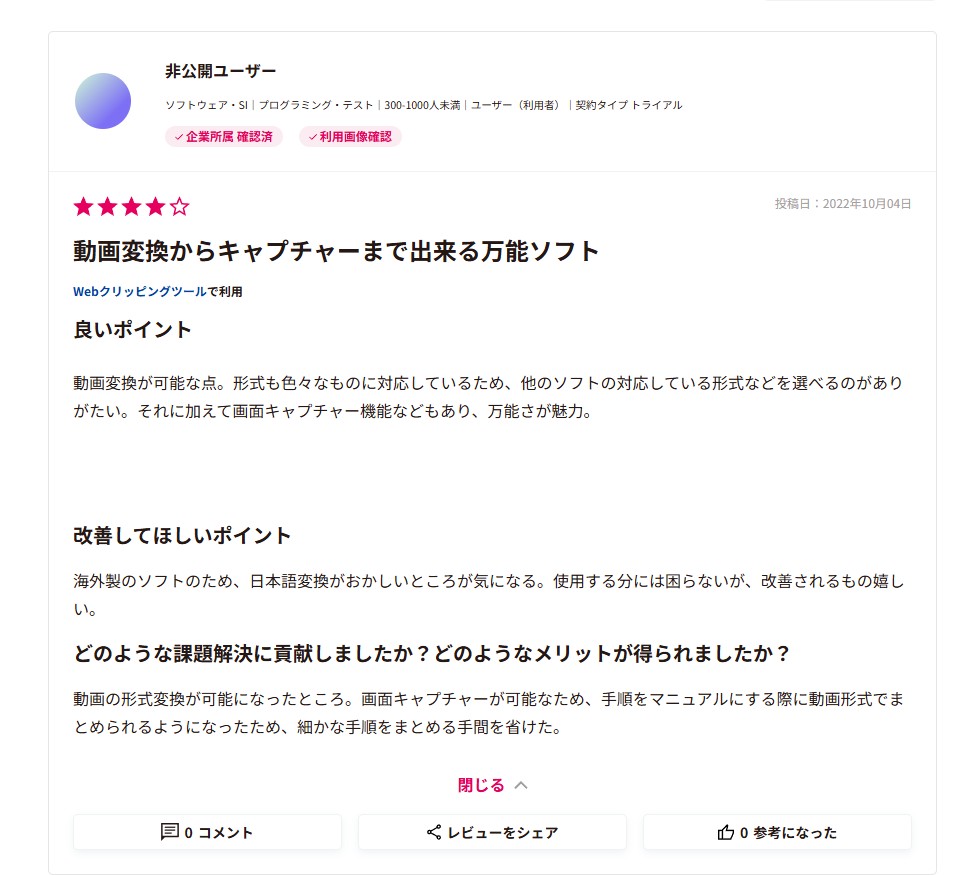Click the first filled rating star

point(83,206)
